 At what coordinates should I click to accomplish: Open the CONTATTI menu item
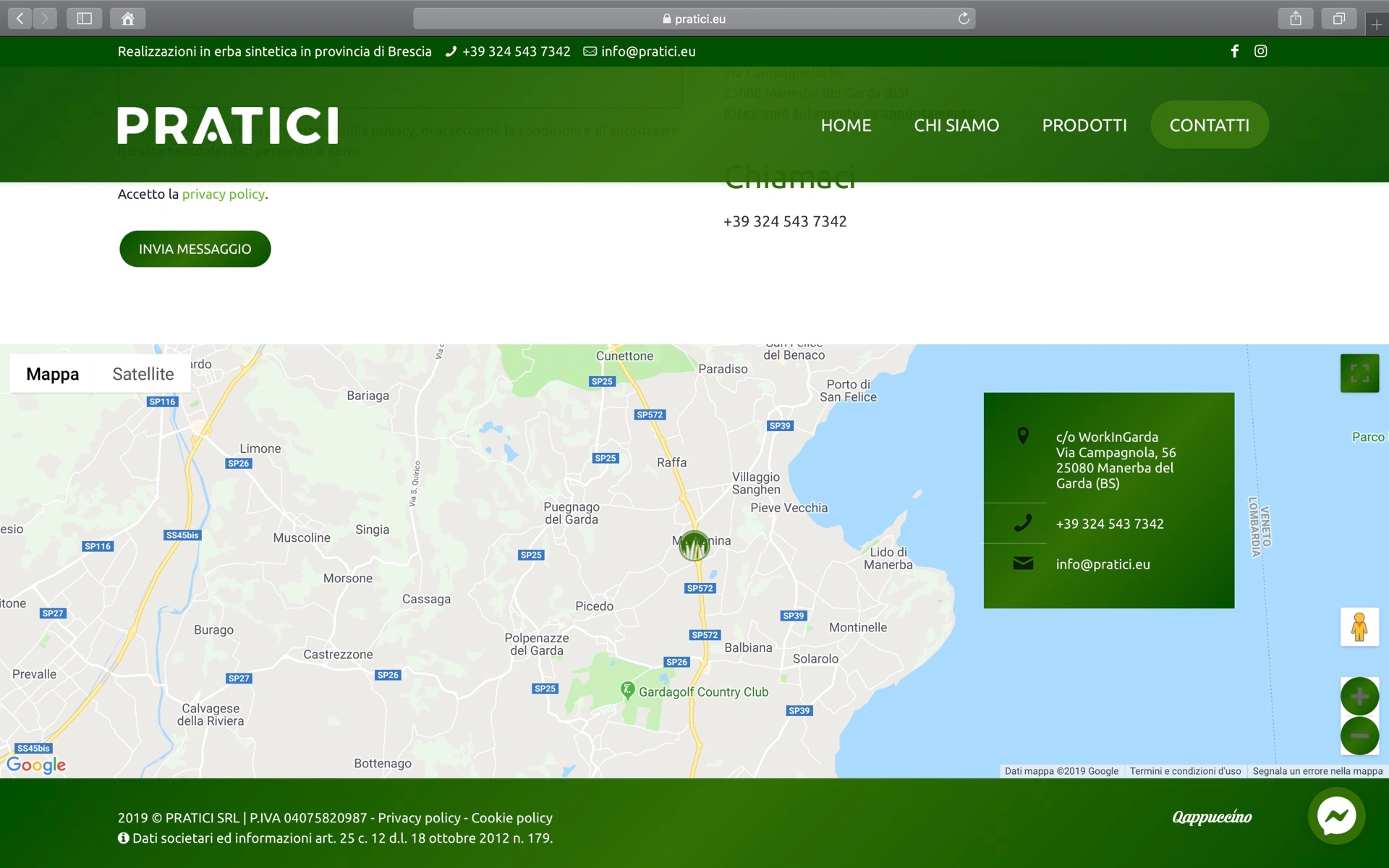(1210, 124)
